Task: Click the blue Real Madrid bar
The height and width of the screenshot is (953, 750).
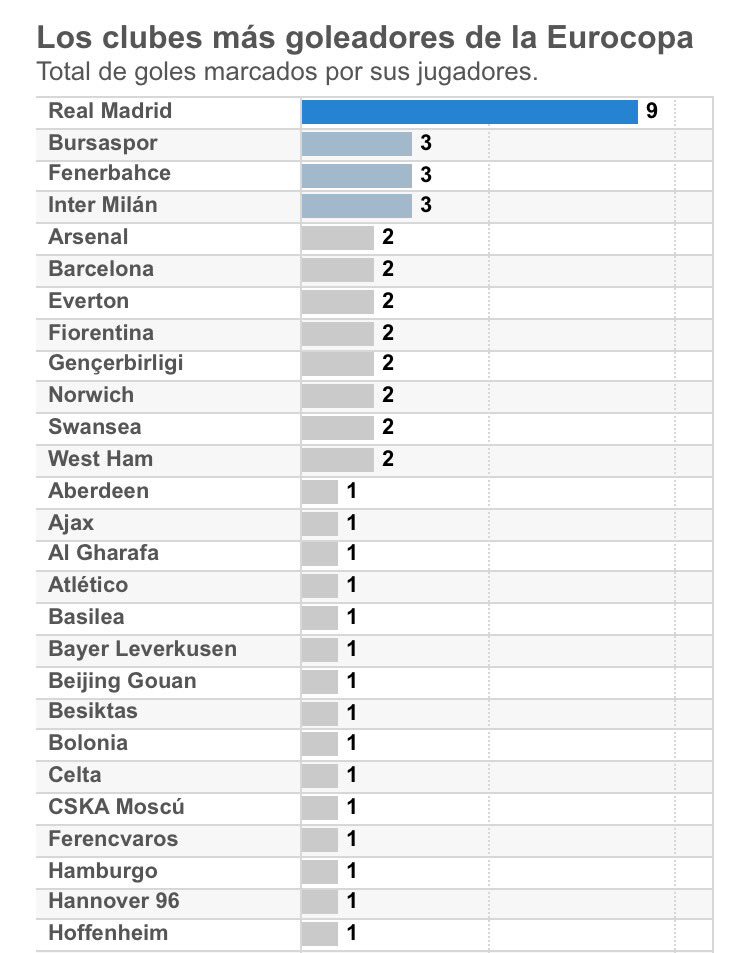Action: pos(469,112)
